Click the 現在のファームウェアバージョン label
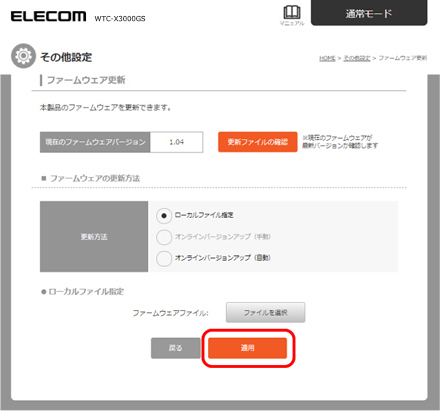 pos(95,142)
